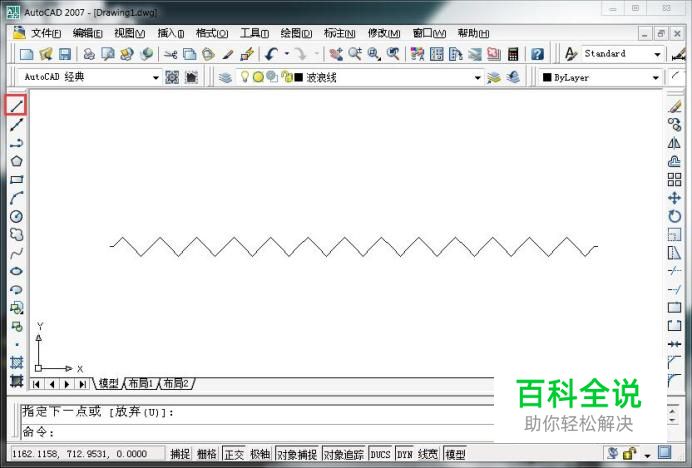This screenshot has width=692, height=468.
Task: Click the Save icon in toolbar
Action: (65, 54)
